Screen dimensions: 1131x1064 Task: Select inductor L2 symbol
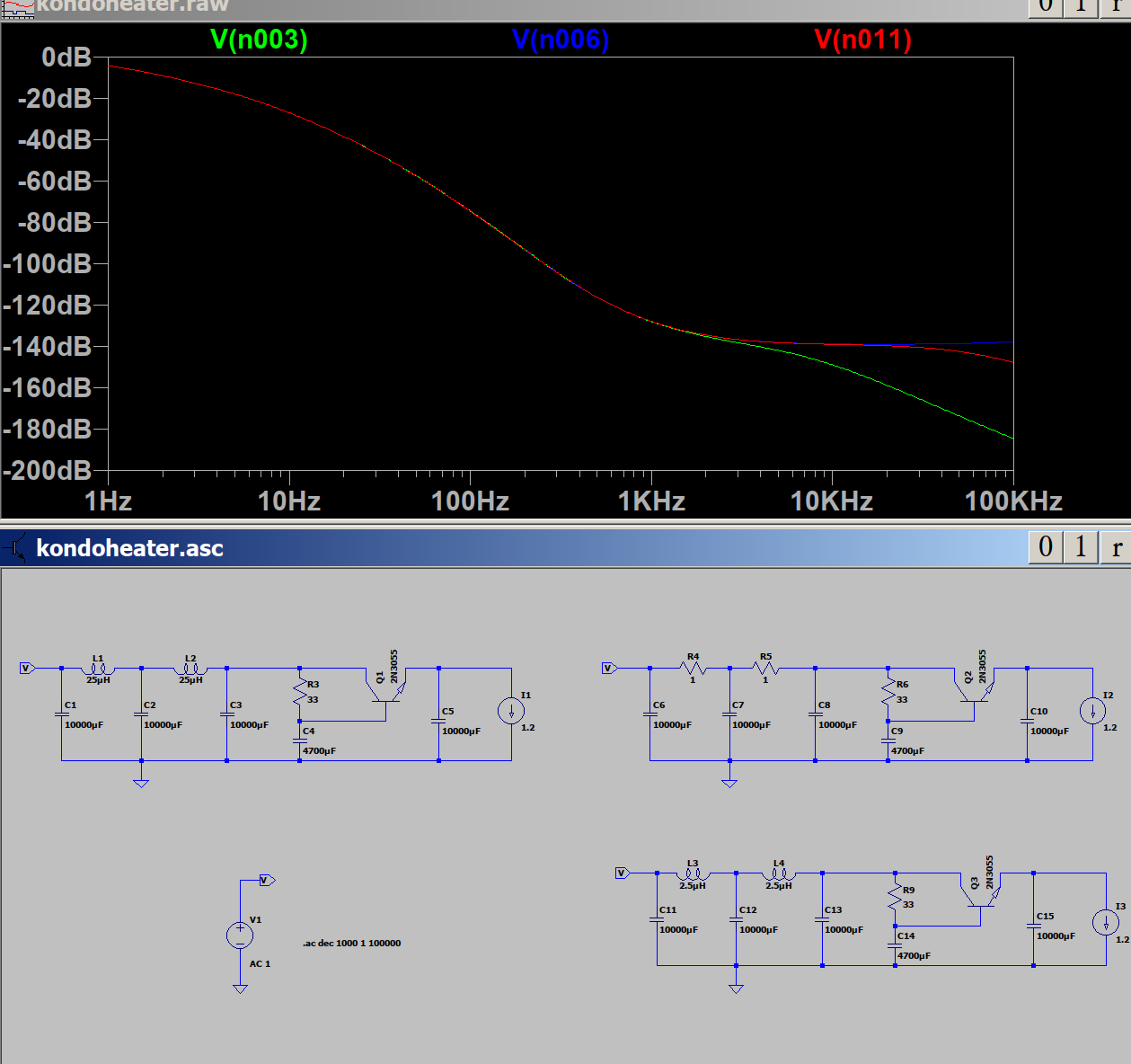(190, 669)
